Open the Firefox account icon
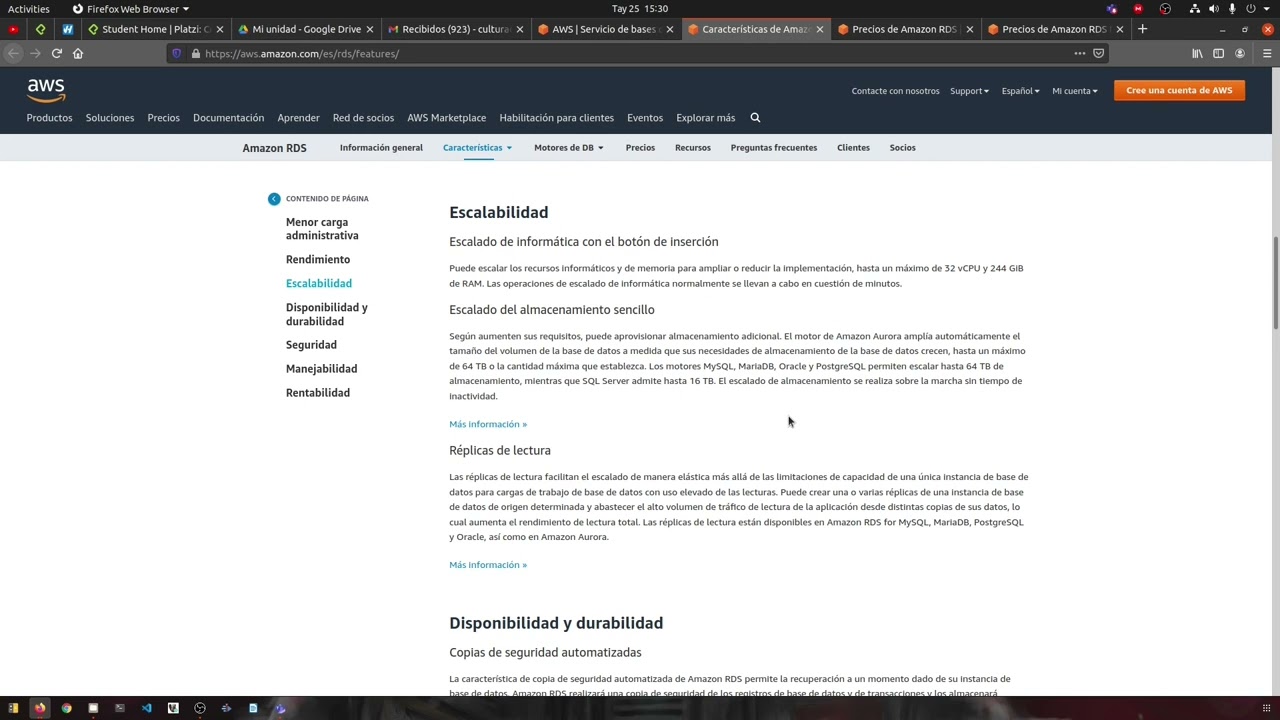This screenshot has width=1280, height=720. click(1240, 53)
